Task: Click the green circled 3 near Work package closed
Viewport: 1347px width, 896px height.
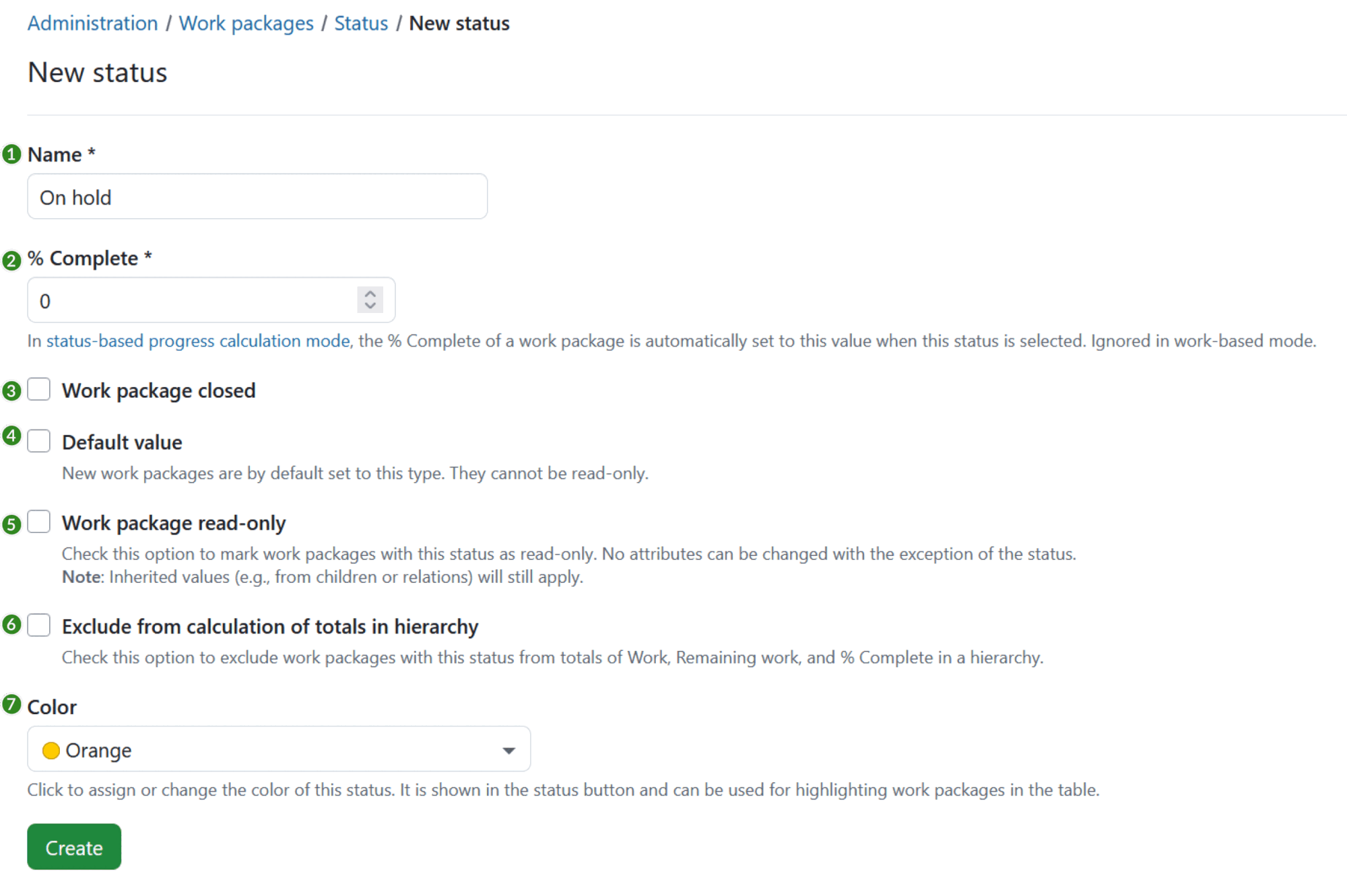Action: 11,391
